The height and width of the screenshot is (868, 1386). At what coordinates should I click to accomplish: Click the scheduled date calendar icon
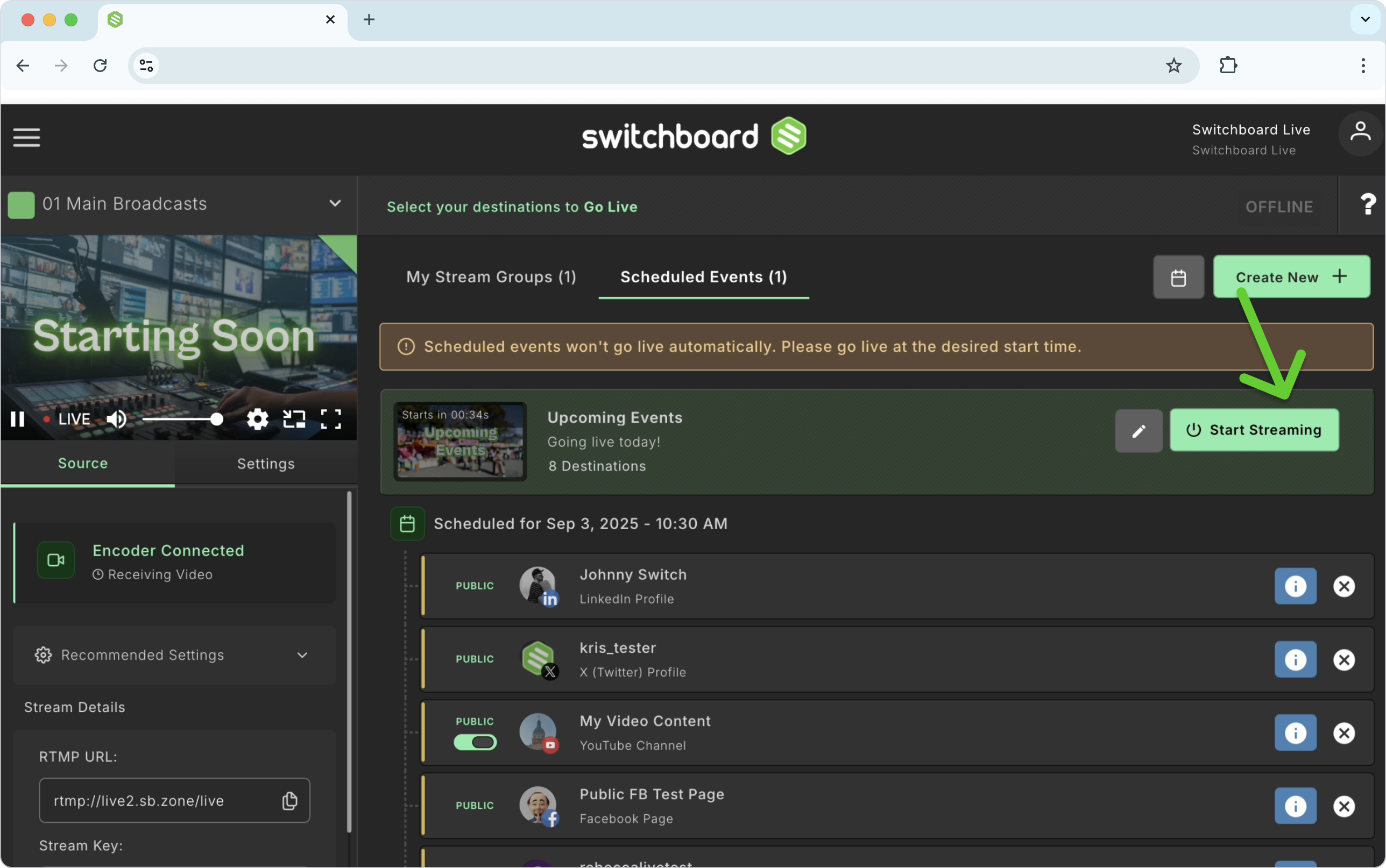pyautogui.click(x=407, y=524)
